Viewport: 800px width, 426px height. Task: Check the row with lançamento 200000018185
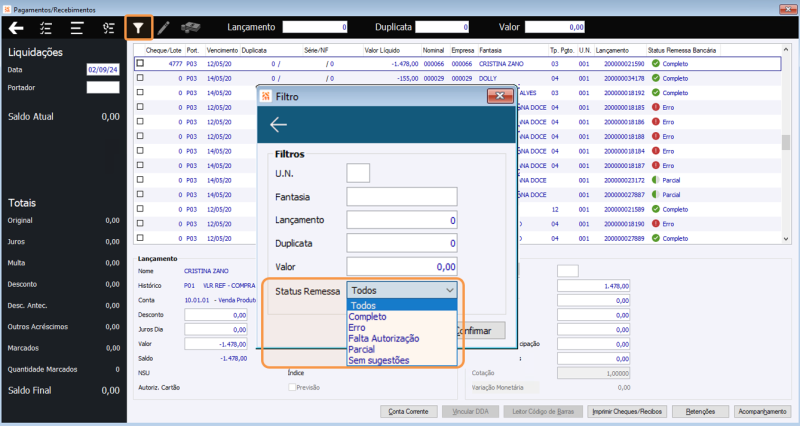coord(140,107)
